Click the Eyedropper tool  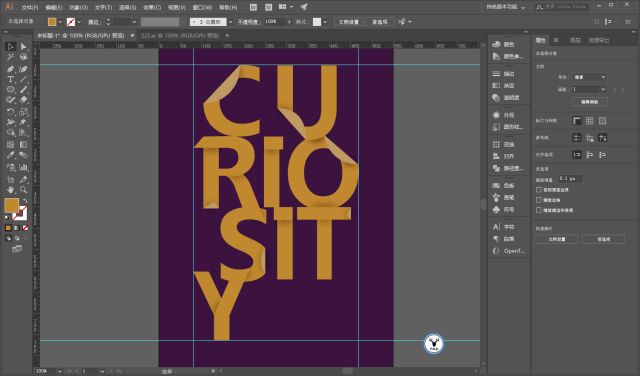pos(11,155)
